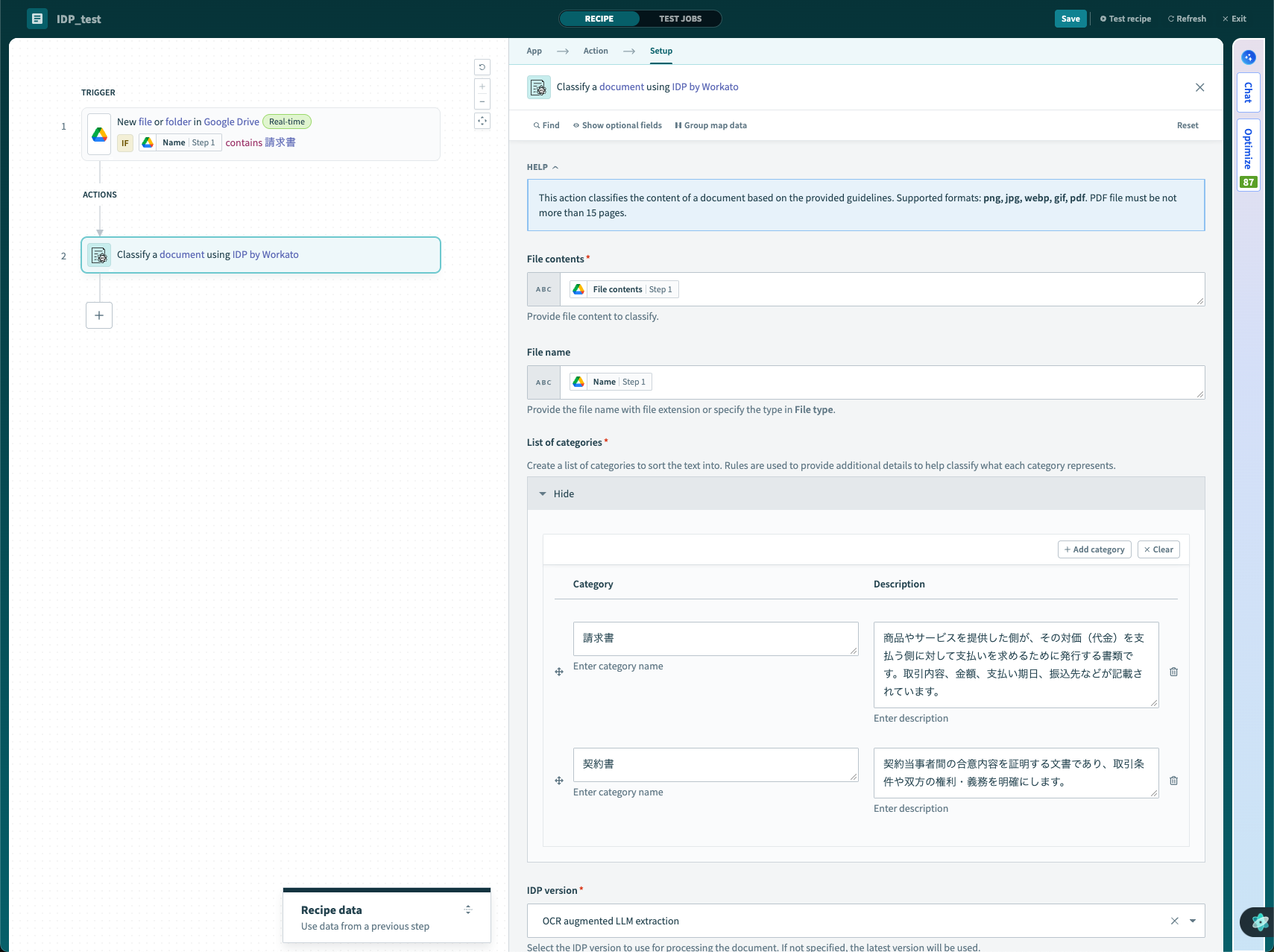Screen dimensions: 1274x952
Task: Select the File contents Step 1 datapill
Action: 624,289
